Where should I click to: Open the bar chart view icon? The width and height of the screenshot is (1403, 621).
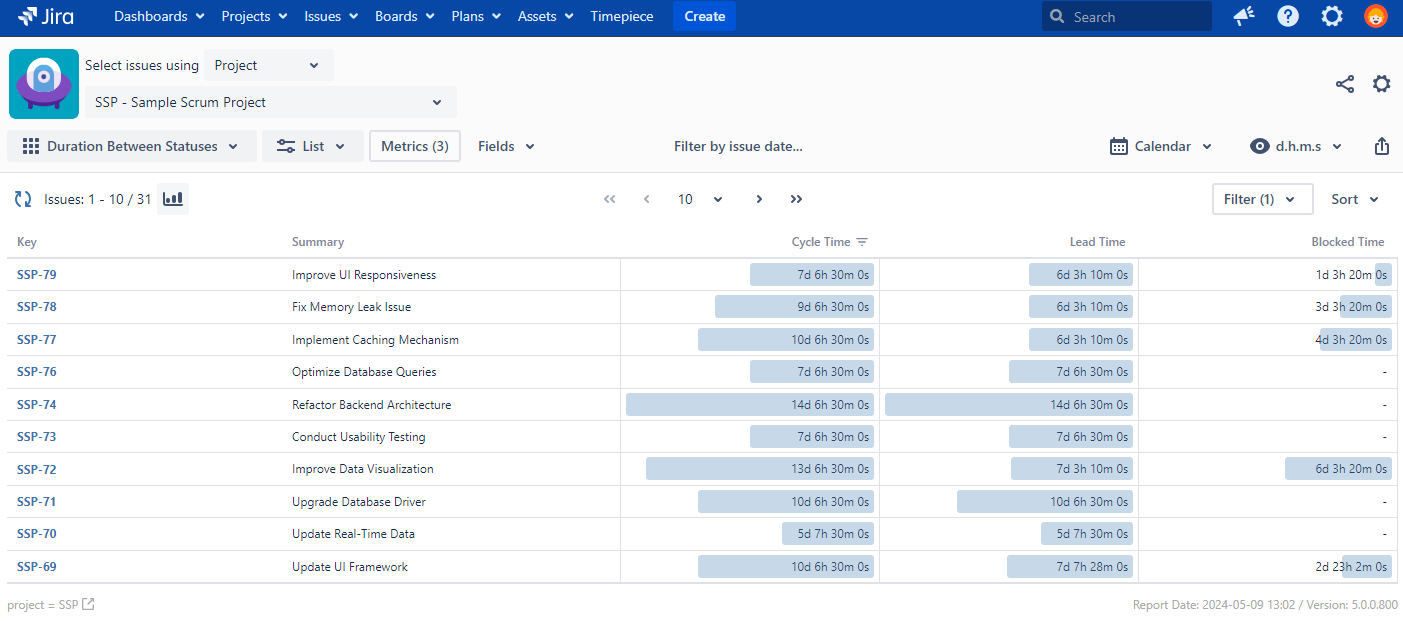pyautogui.click(x=173, y=199)
